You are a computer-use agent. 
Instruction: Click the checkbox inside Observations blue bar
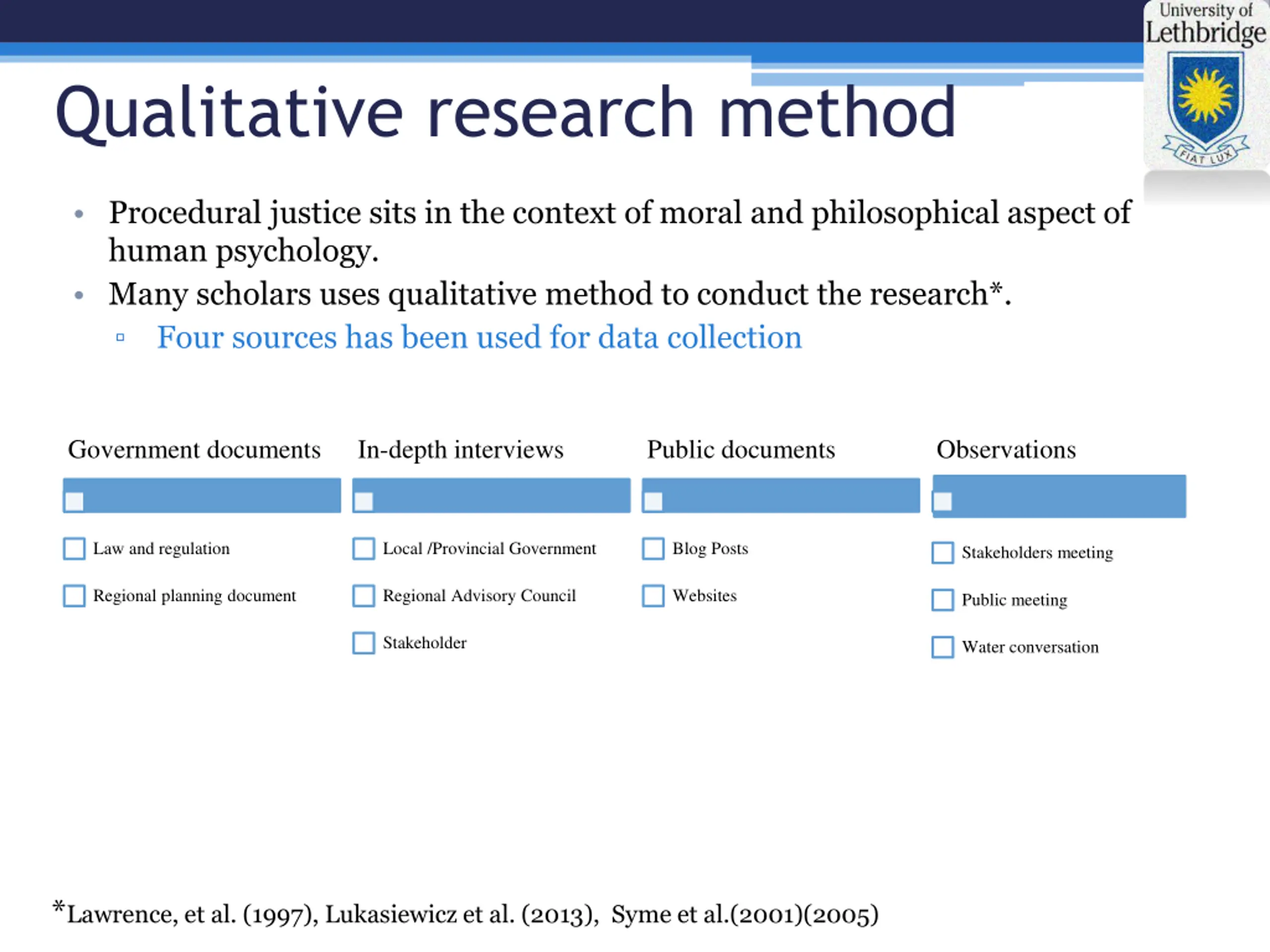[x=943, y=502]
